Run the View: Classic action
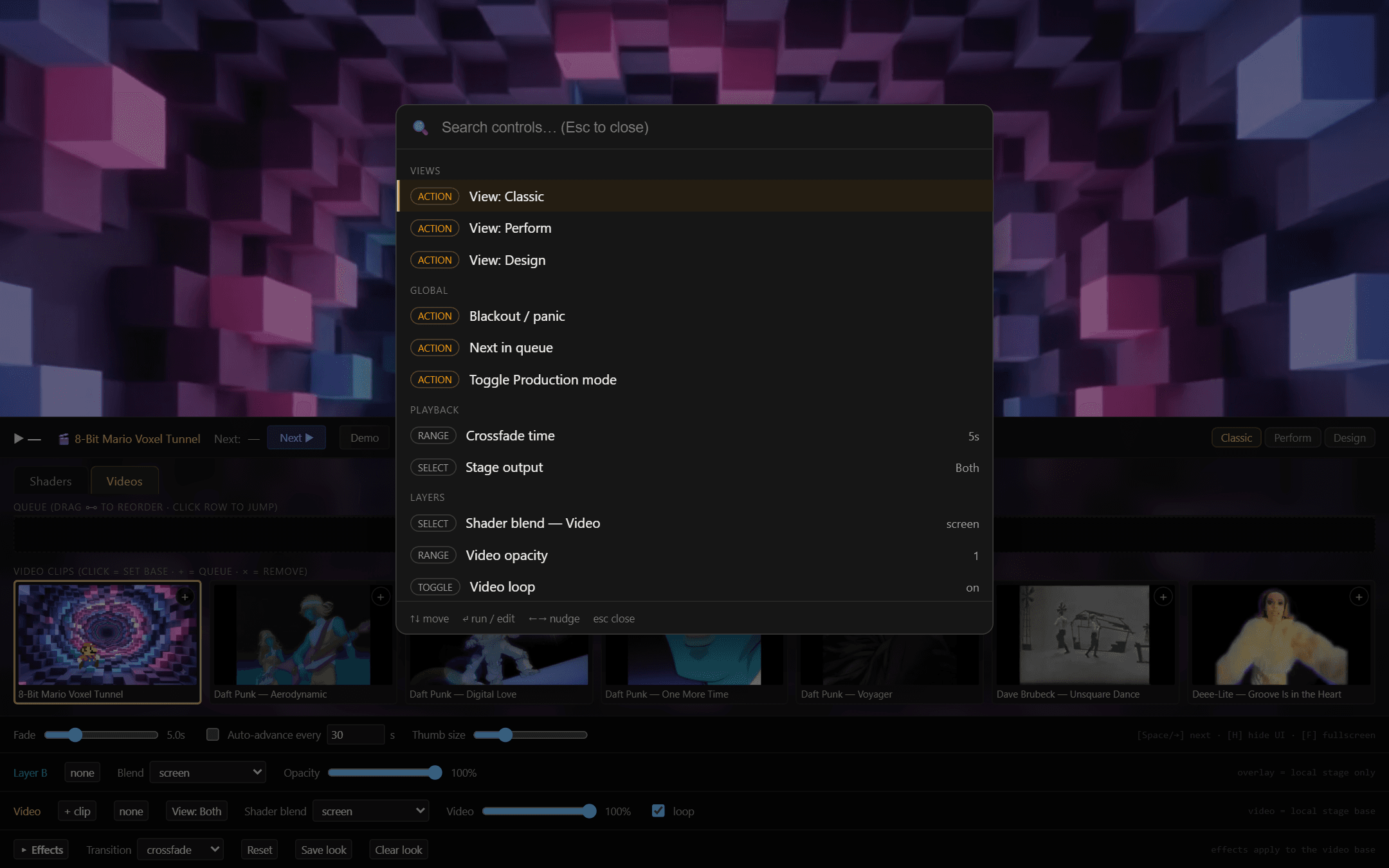The image size is (1389, 868). pyautogui.click(x=694, y=196)
